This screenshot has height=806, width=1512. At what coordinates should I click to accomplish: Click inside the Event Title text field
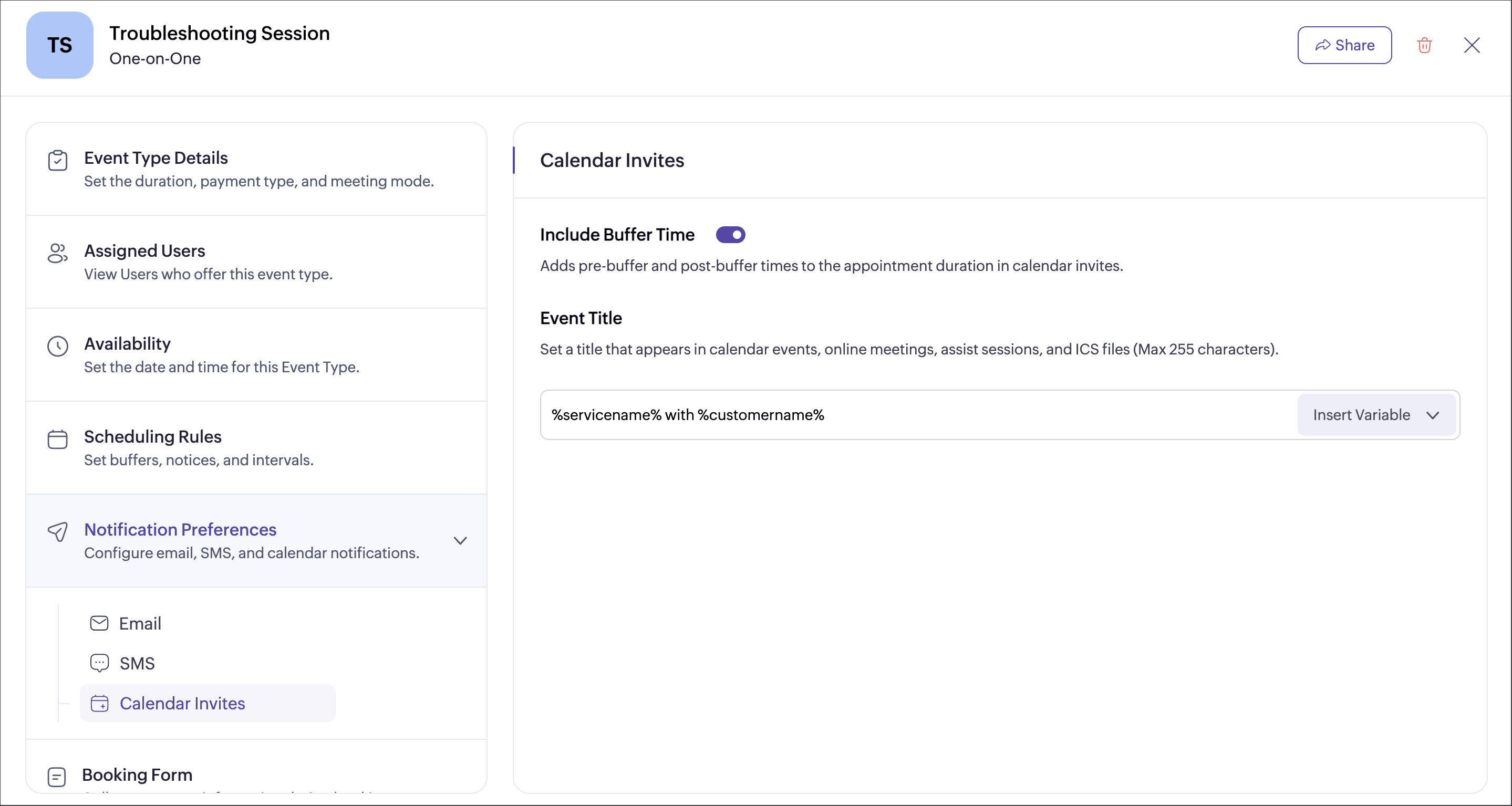pyautogui.click(x=916, y=415)
